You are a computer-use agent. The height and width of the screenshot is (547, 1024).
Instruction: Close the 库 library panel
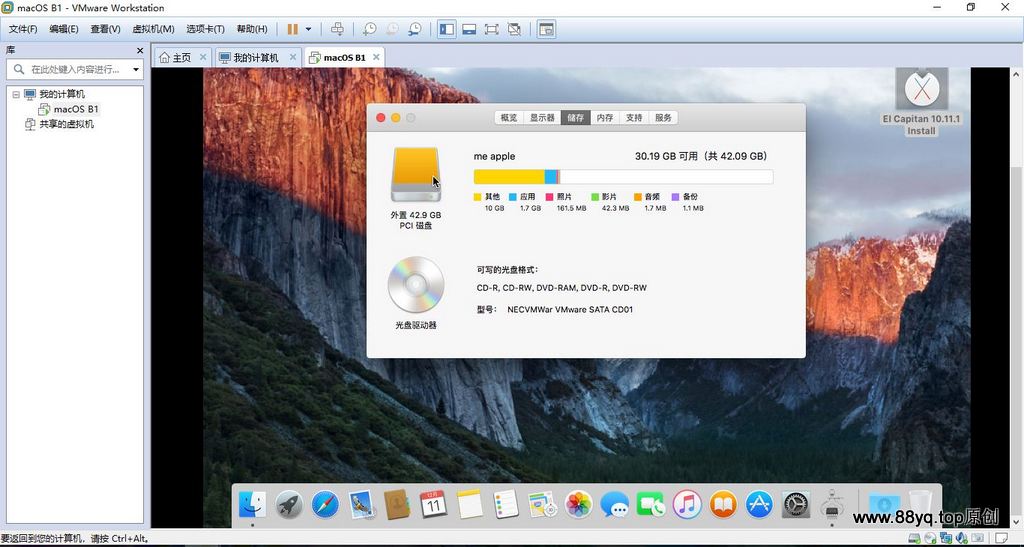click(140, 50)
